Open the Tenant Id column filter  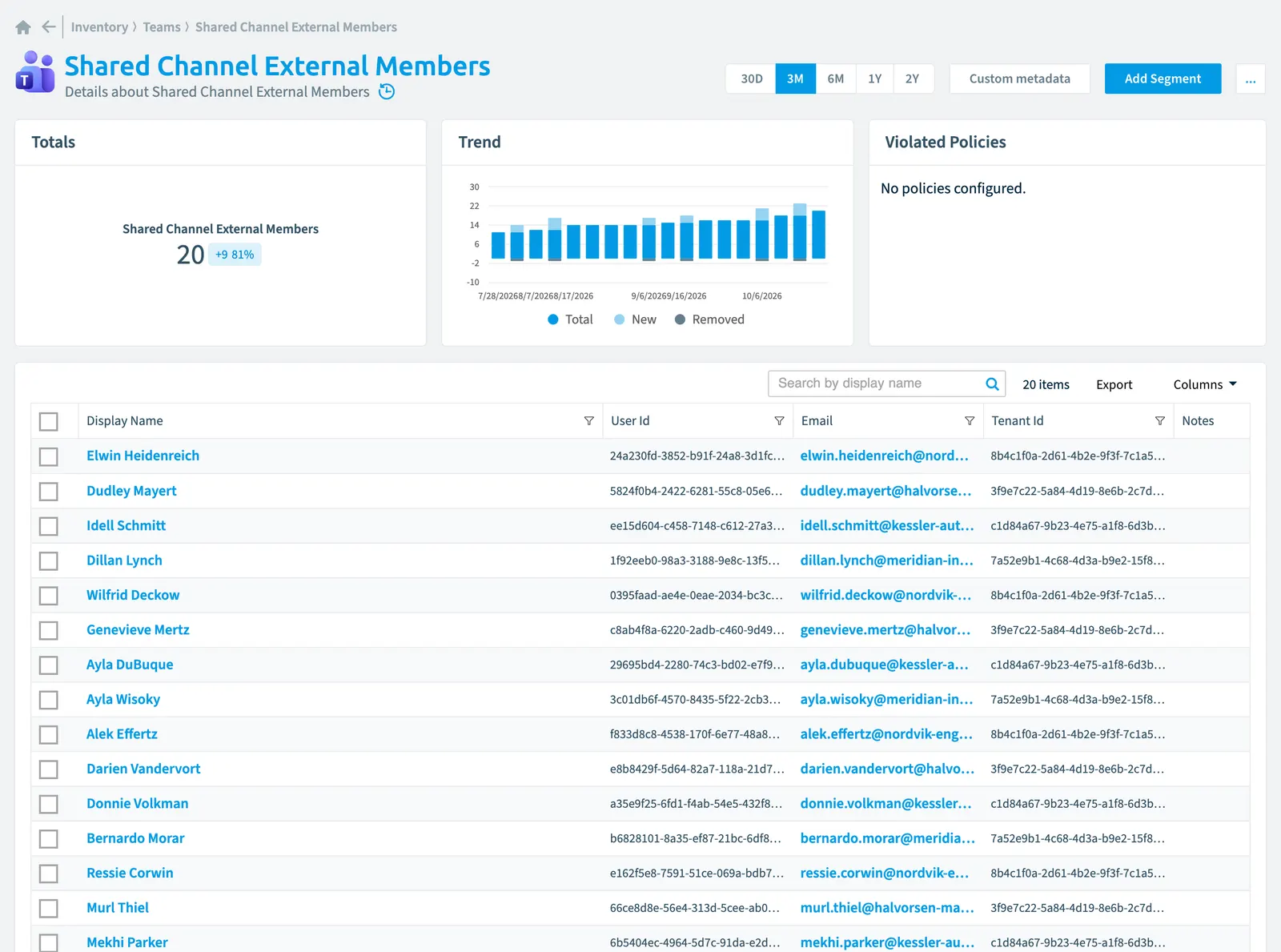pyautogui.click(x=1160, y=421)
